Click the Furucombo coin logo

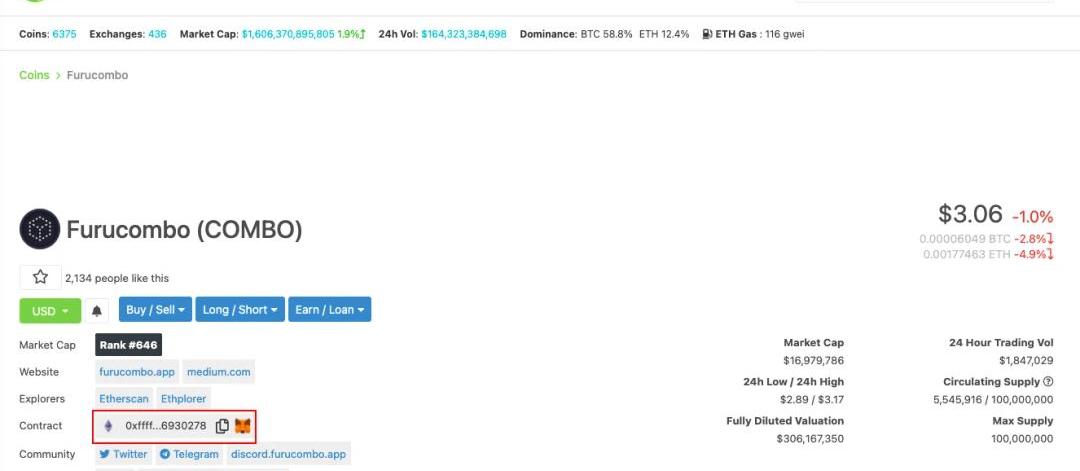40,229
